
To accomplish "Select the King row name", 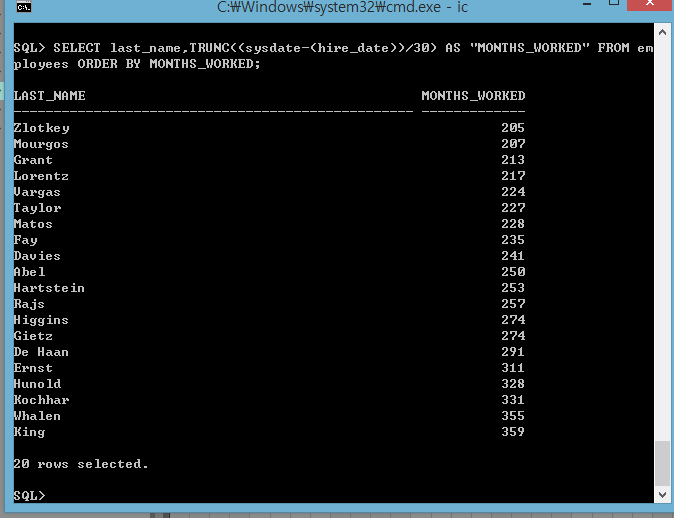I will point(29,432).
